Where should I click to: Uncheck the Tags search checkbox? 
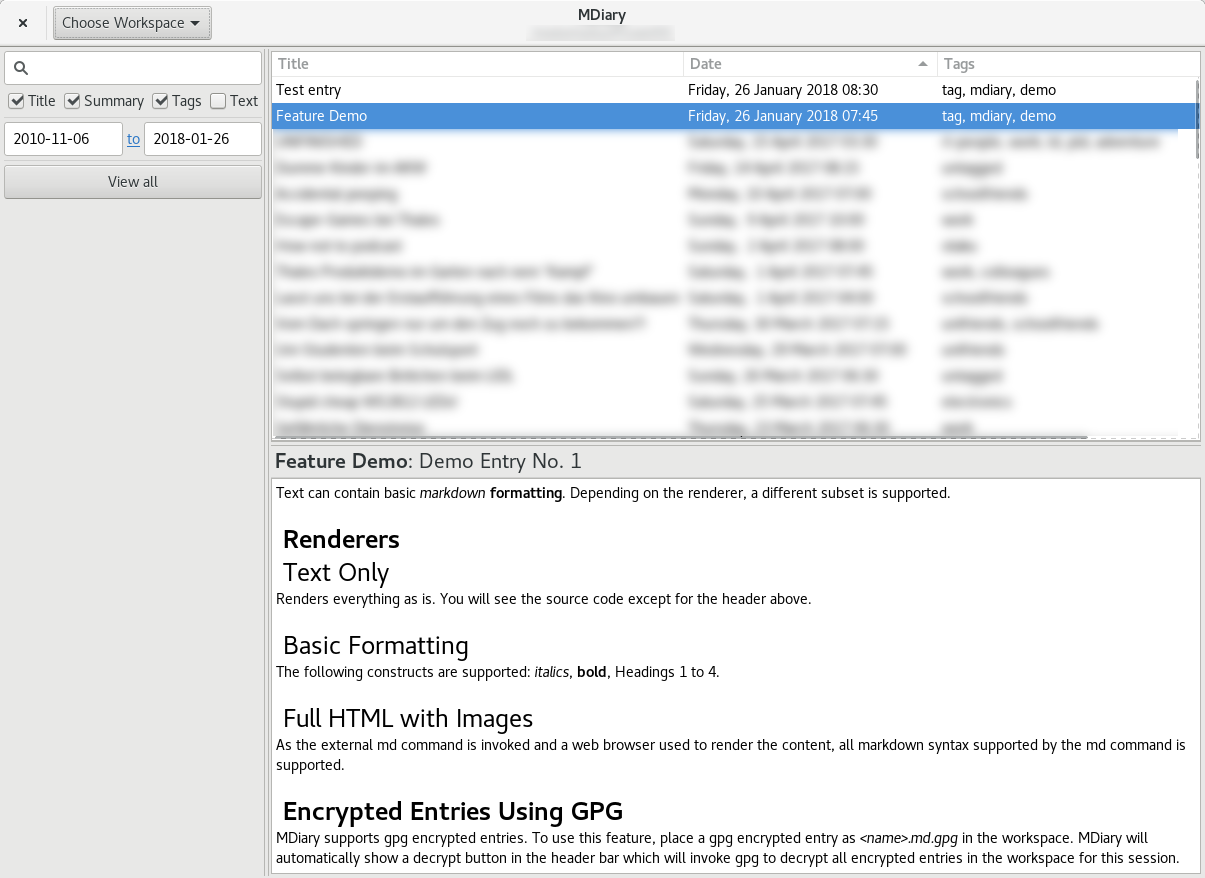tap(160, 101)
